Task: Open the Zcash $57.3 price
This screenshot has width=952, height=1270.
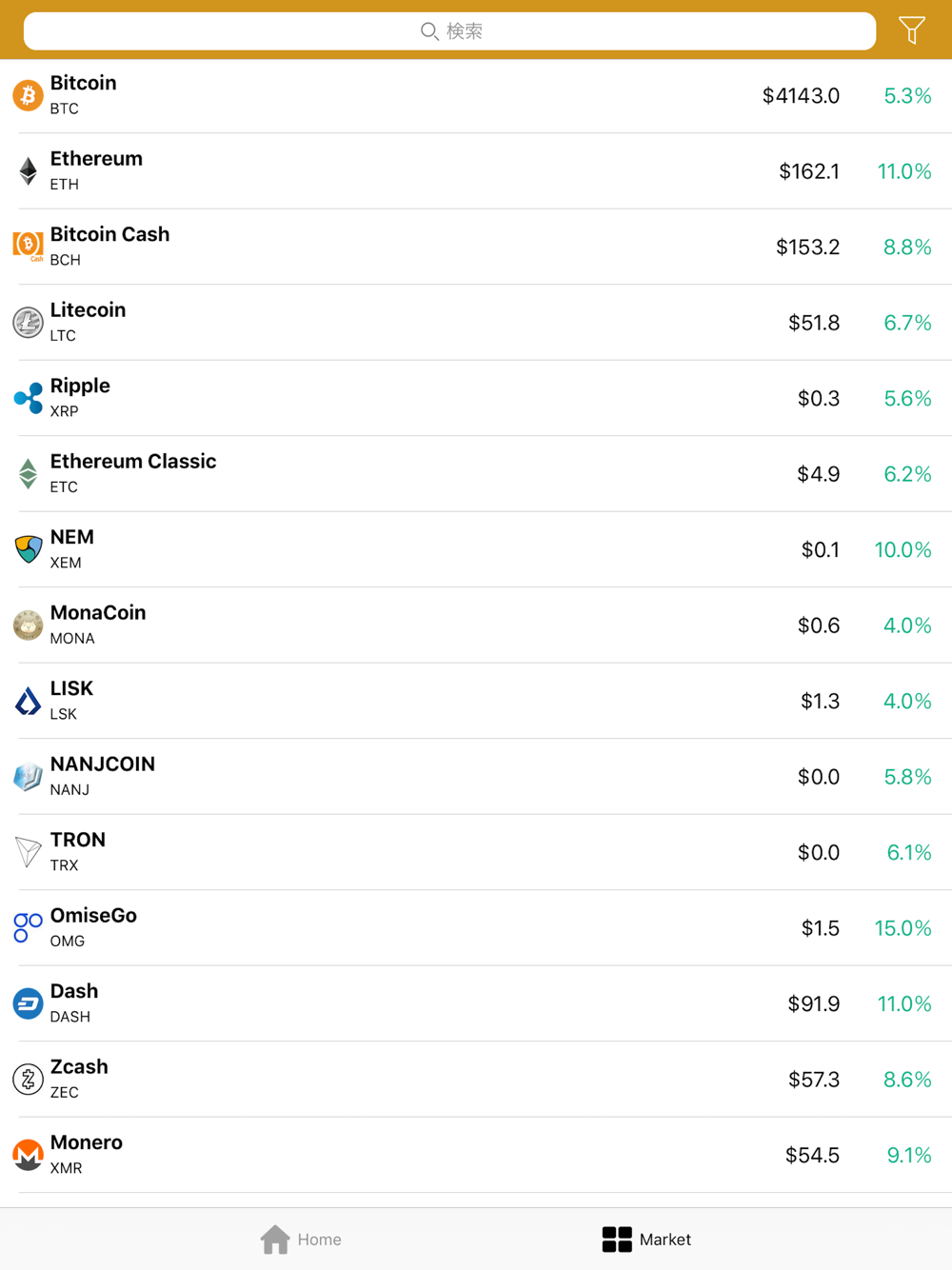Action: pos(814,1080)
